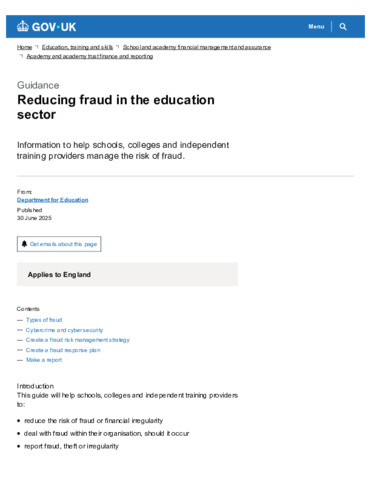This screenshot has height=480, width=371.
Task: Click Get emails about this page button
Action: 59,244
